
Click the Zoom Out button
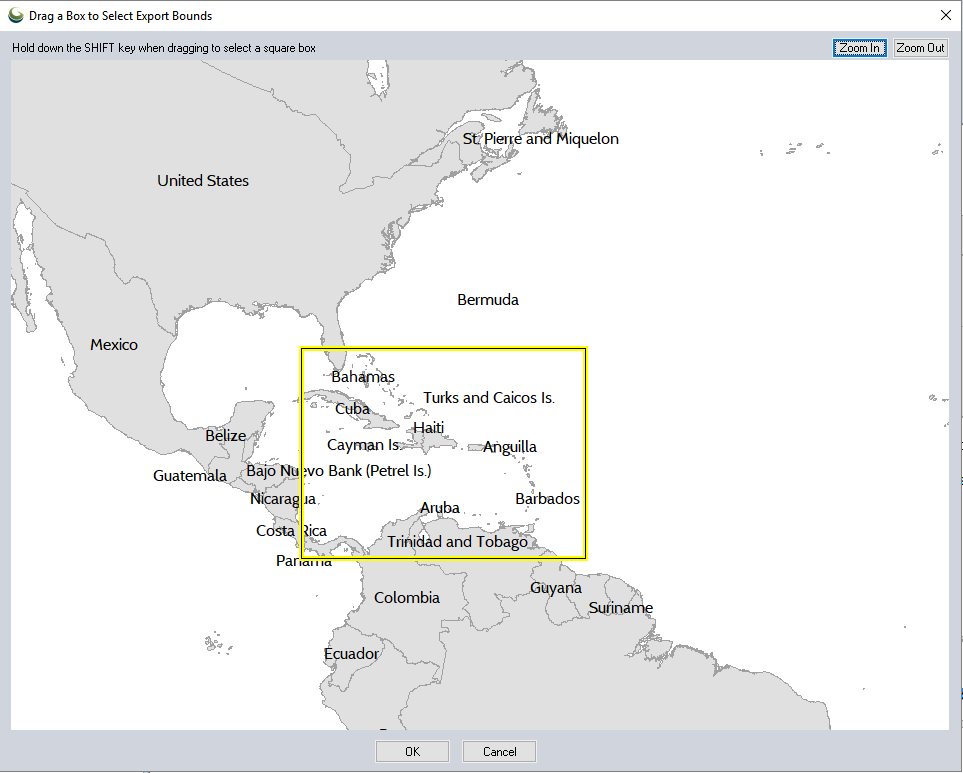click(x=920, y=48)
